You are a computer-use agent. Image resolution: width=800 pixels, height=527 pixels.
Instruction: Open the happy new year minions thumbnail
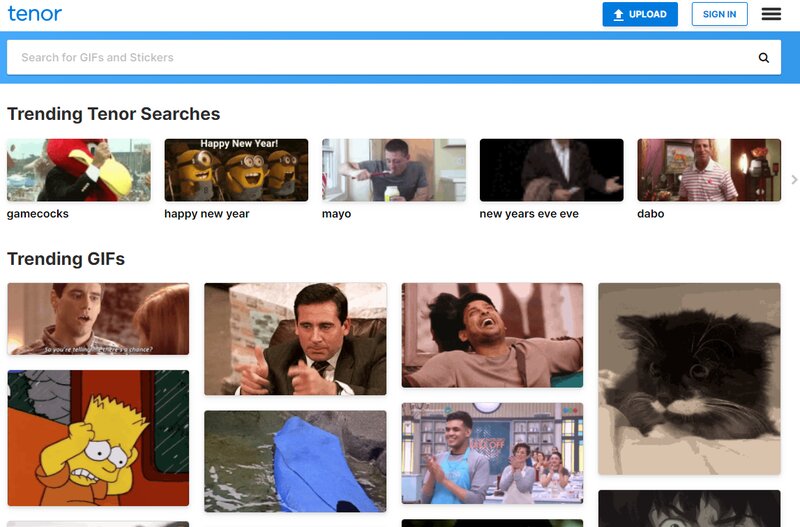tap(236, 170)
